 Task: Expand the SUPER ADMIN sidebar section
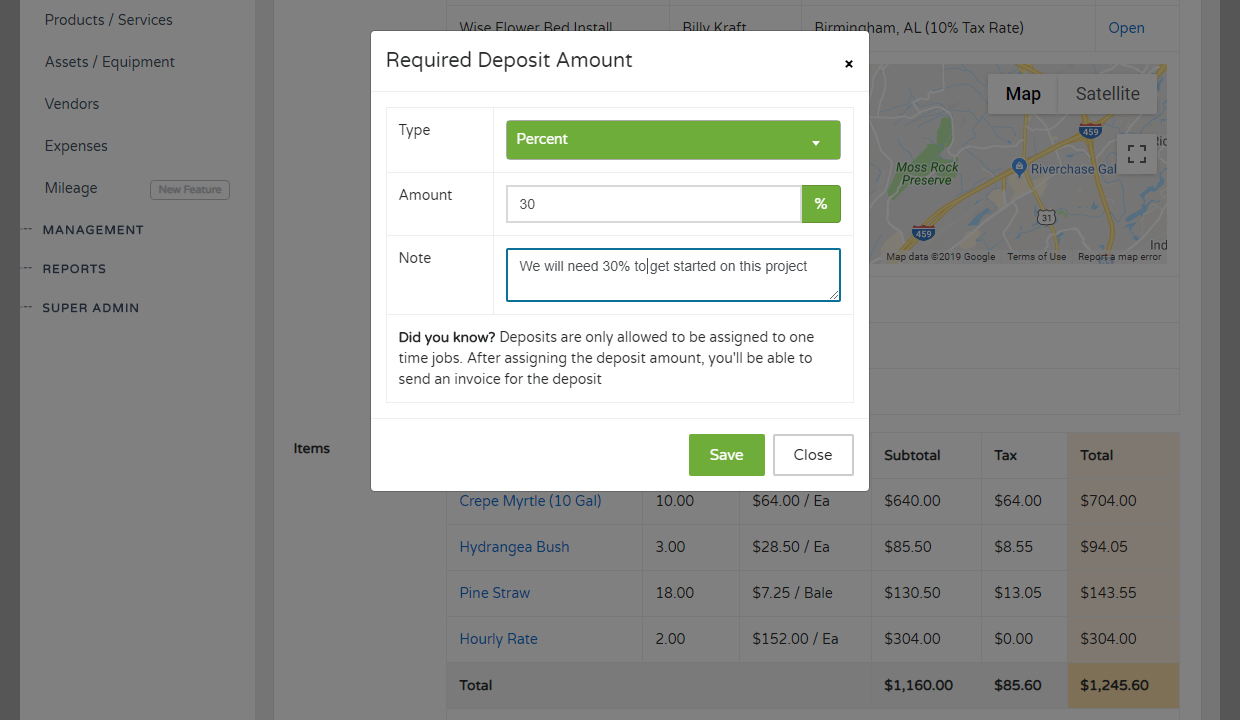(x=89, y=307)
